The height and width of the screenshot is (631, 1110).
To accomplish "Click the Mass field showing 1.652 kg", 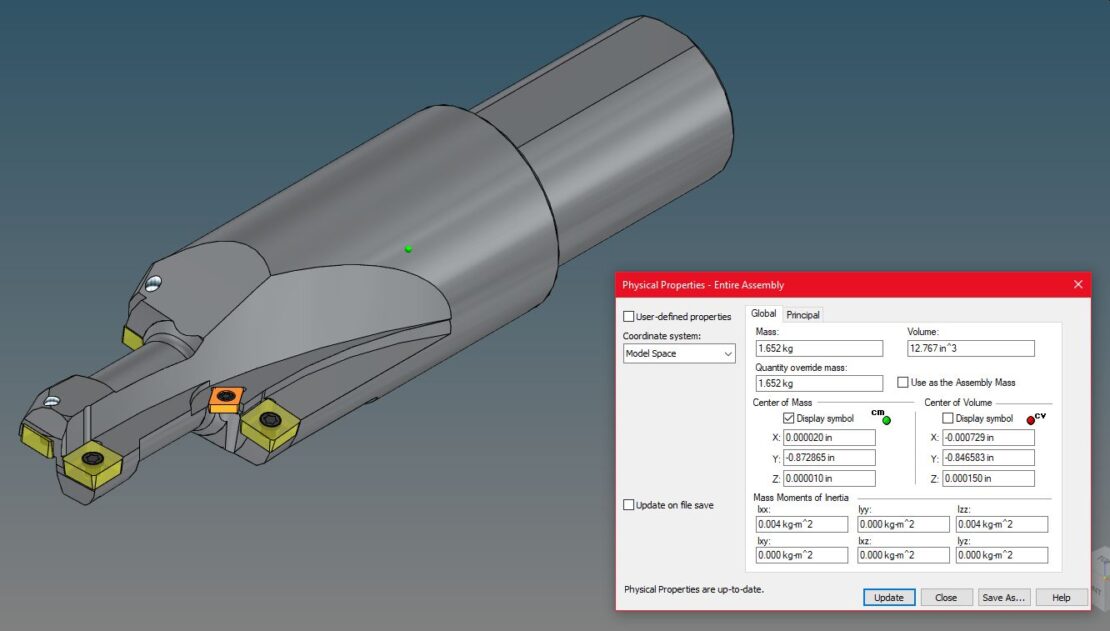I will [x=818, y=348].
